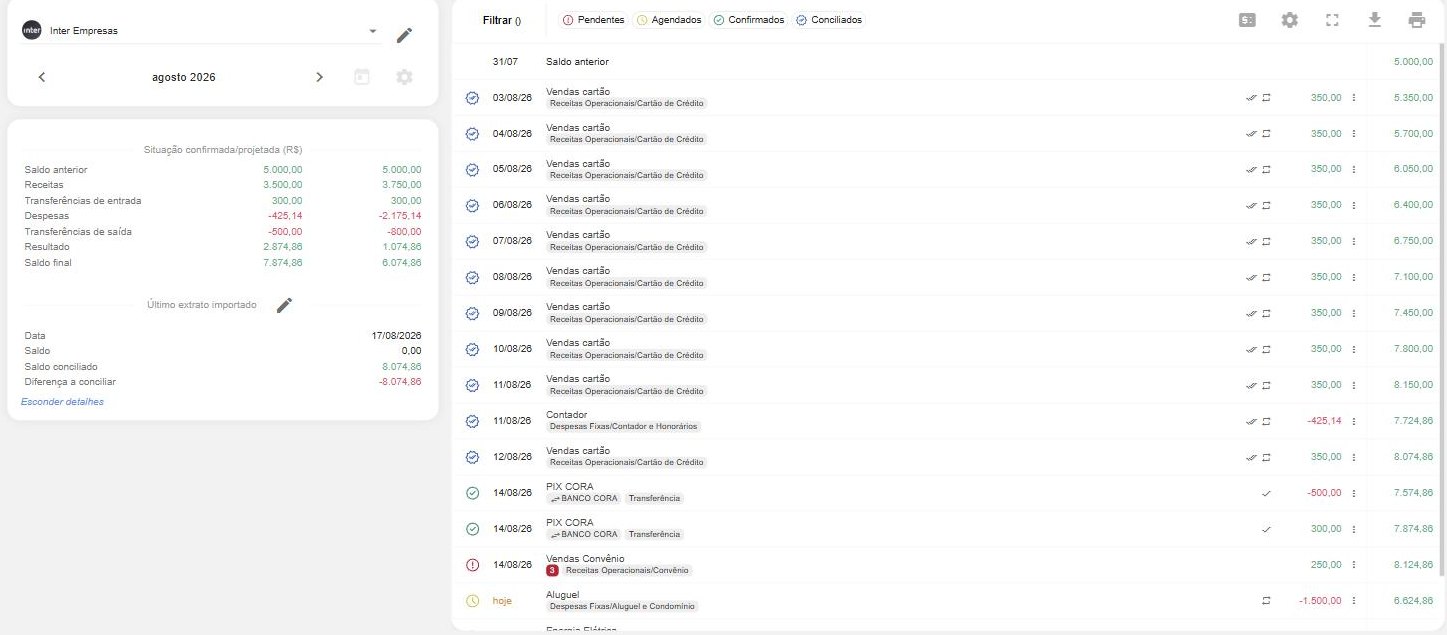1447x635 pixels.
Task: Click the Esconder detalhes link
Action: 62,402
